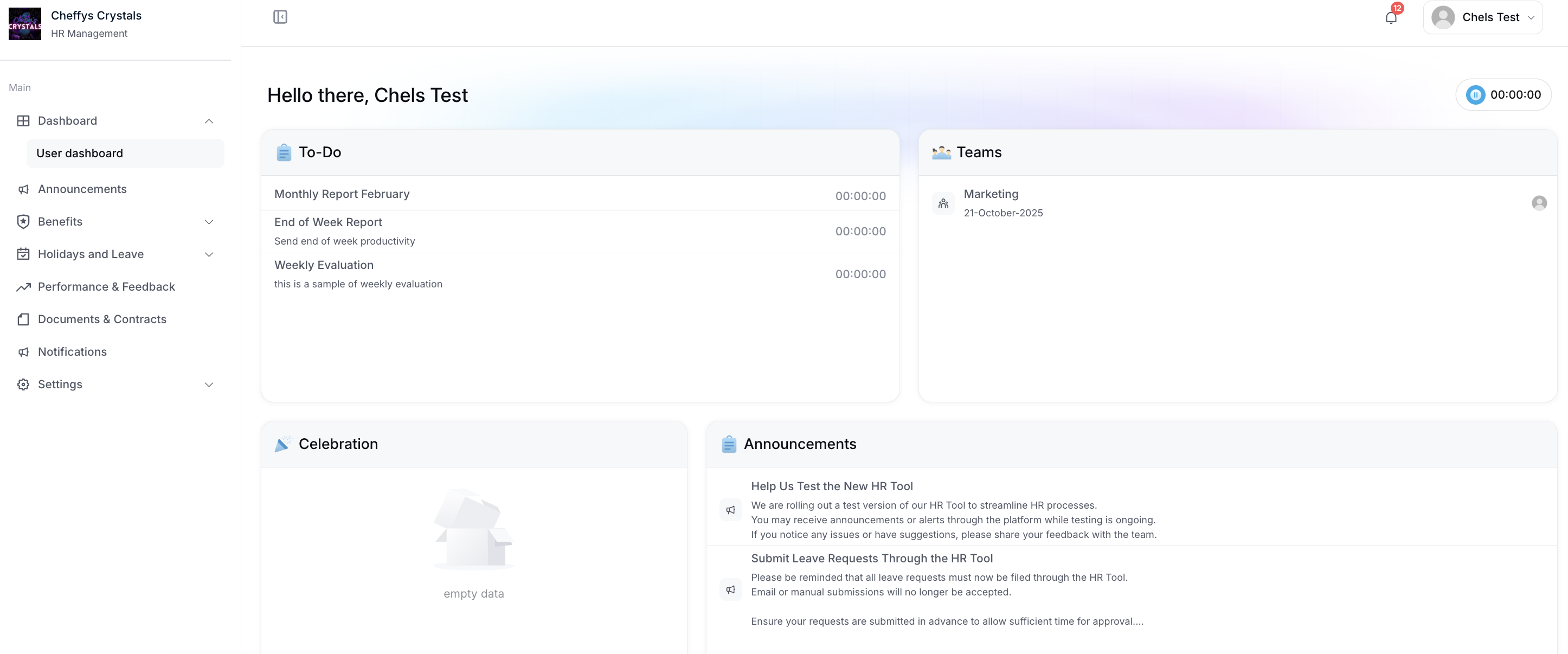Click the megaphone icon beside HR Tool announcement
Image resolution: width=1568 pixels, height=654 pixels.
coord(730,510)
